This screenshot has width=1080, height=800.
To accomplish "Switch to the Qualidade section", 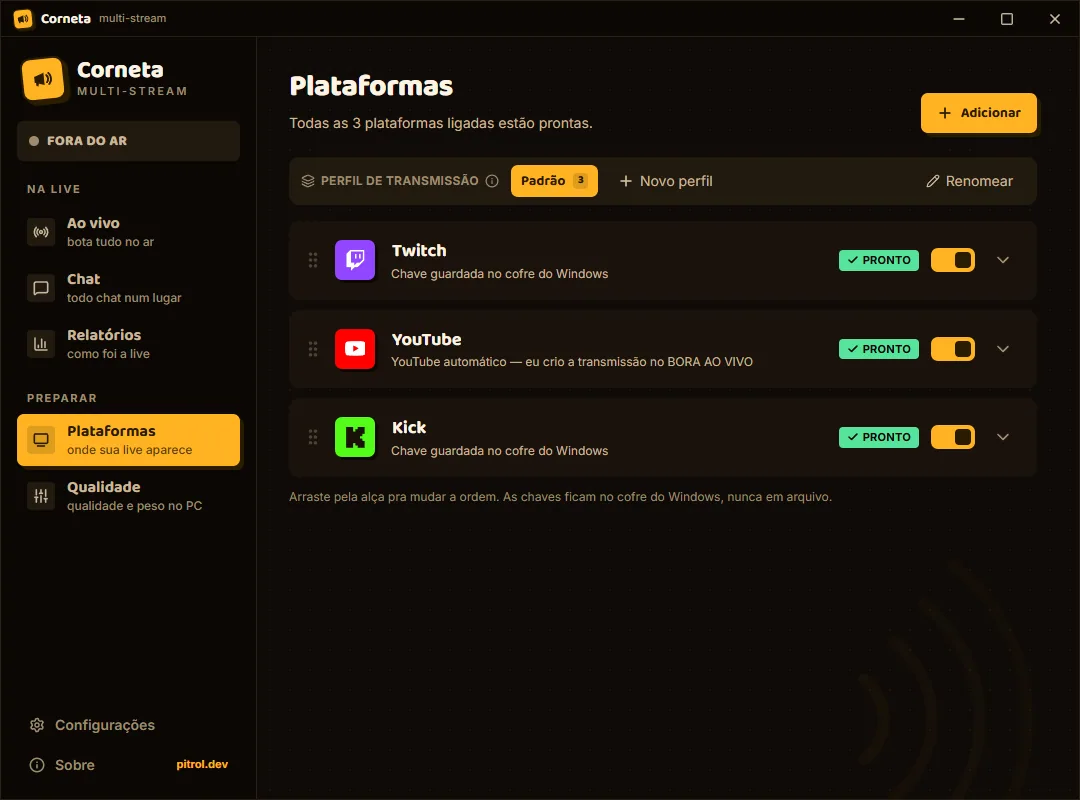I will [129, 495].
